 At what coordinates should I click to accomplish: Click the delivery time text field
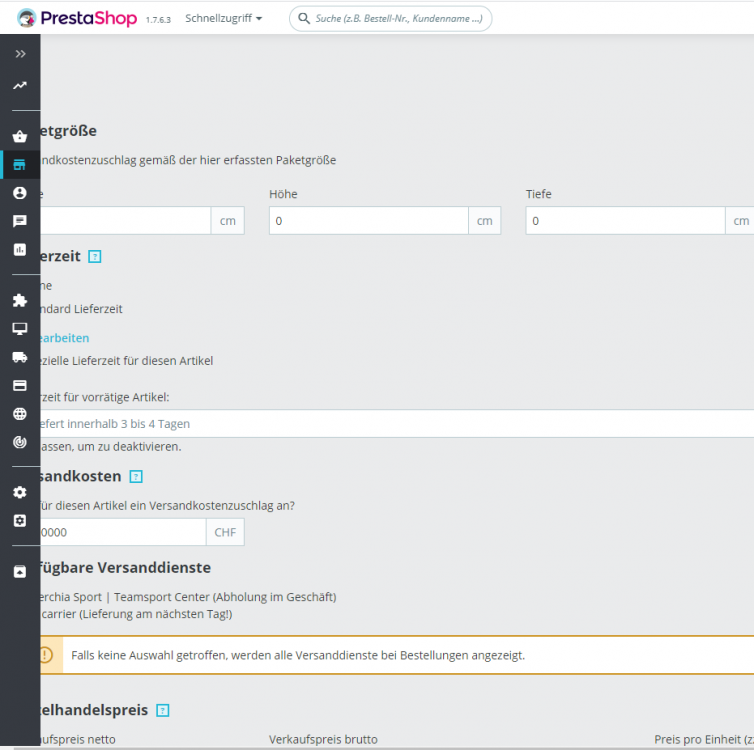[397, 424]
